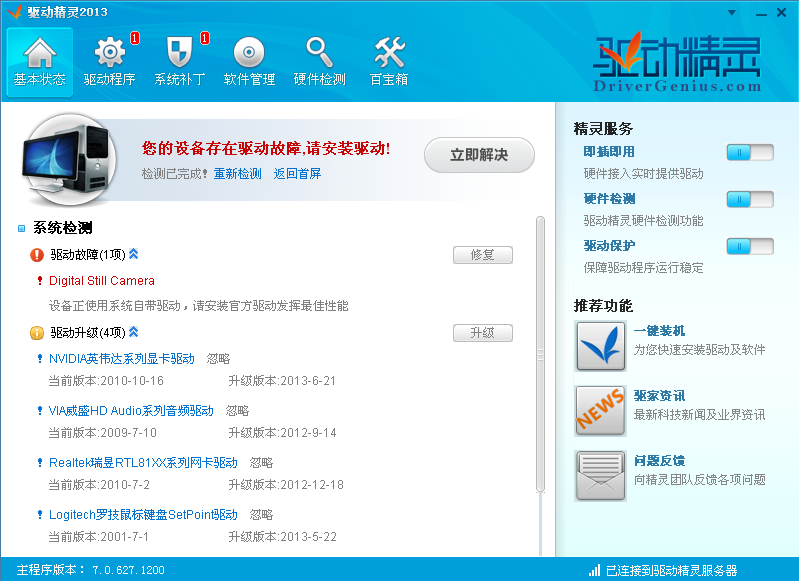This screenshot has width=799, height=581.
Task: Click 忽略 beside the NVIDIA driver
Action: (218, 359)
